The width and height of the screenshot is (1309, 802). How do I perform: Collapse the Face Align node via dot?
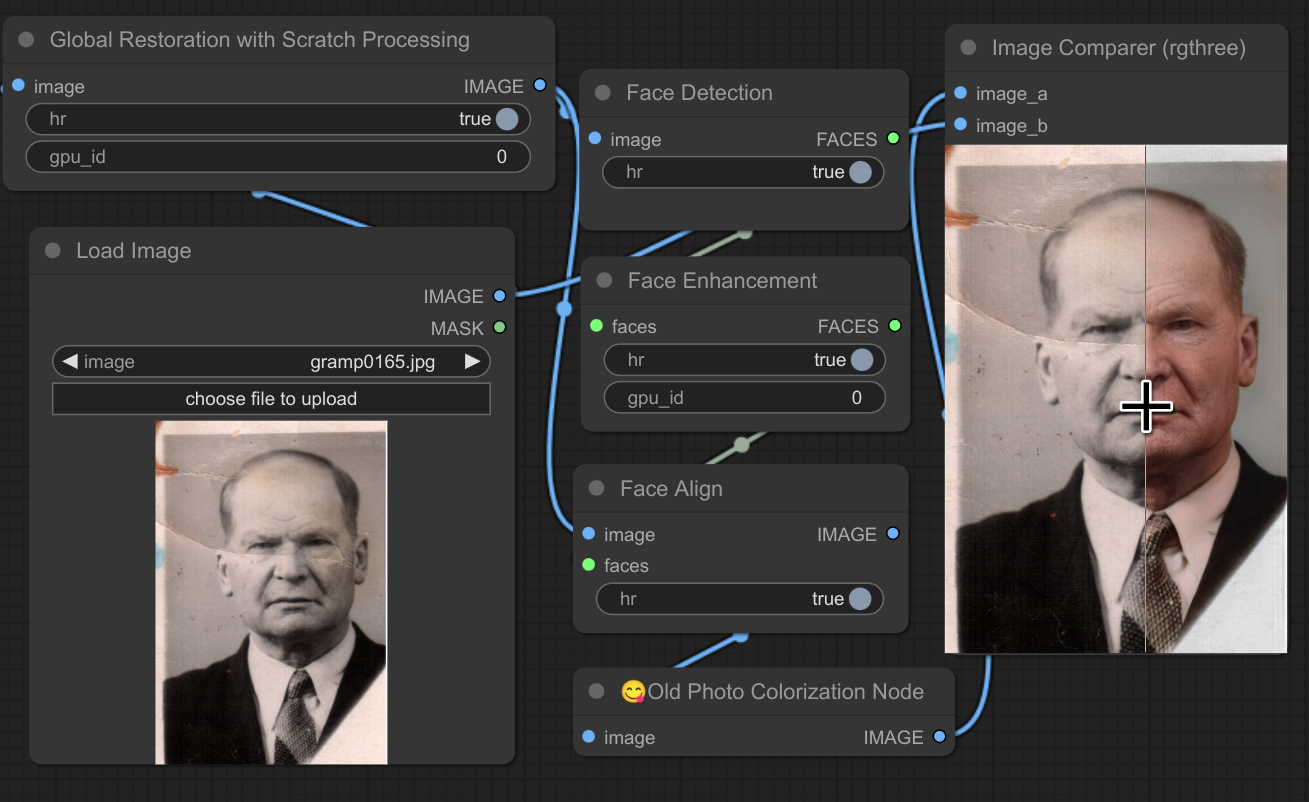point(597,489)
